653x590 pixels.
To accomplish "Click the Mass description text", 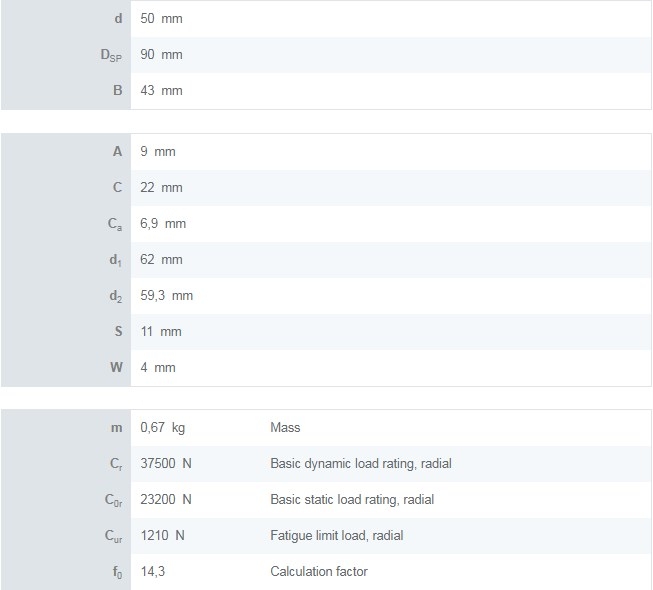I will click(285, 428).
